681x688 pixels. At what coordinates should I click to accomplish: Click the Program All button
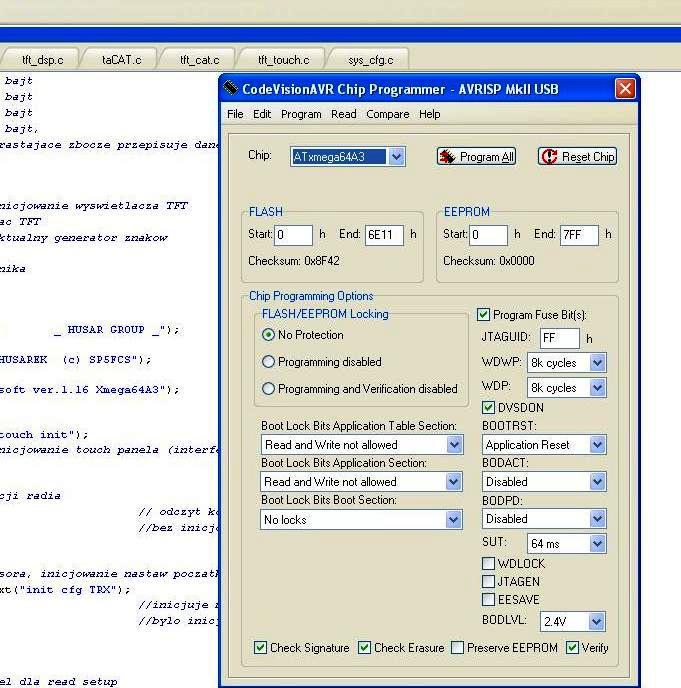click(476, 157)
